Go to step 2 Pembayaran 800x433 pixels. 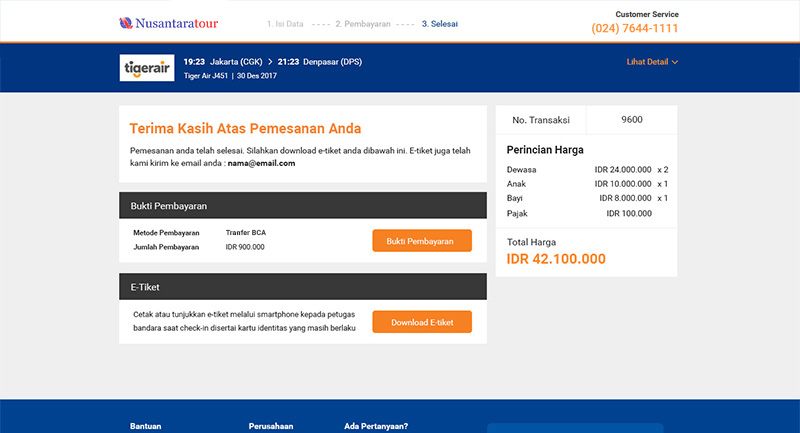coord(363,24)
